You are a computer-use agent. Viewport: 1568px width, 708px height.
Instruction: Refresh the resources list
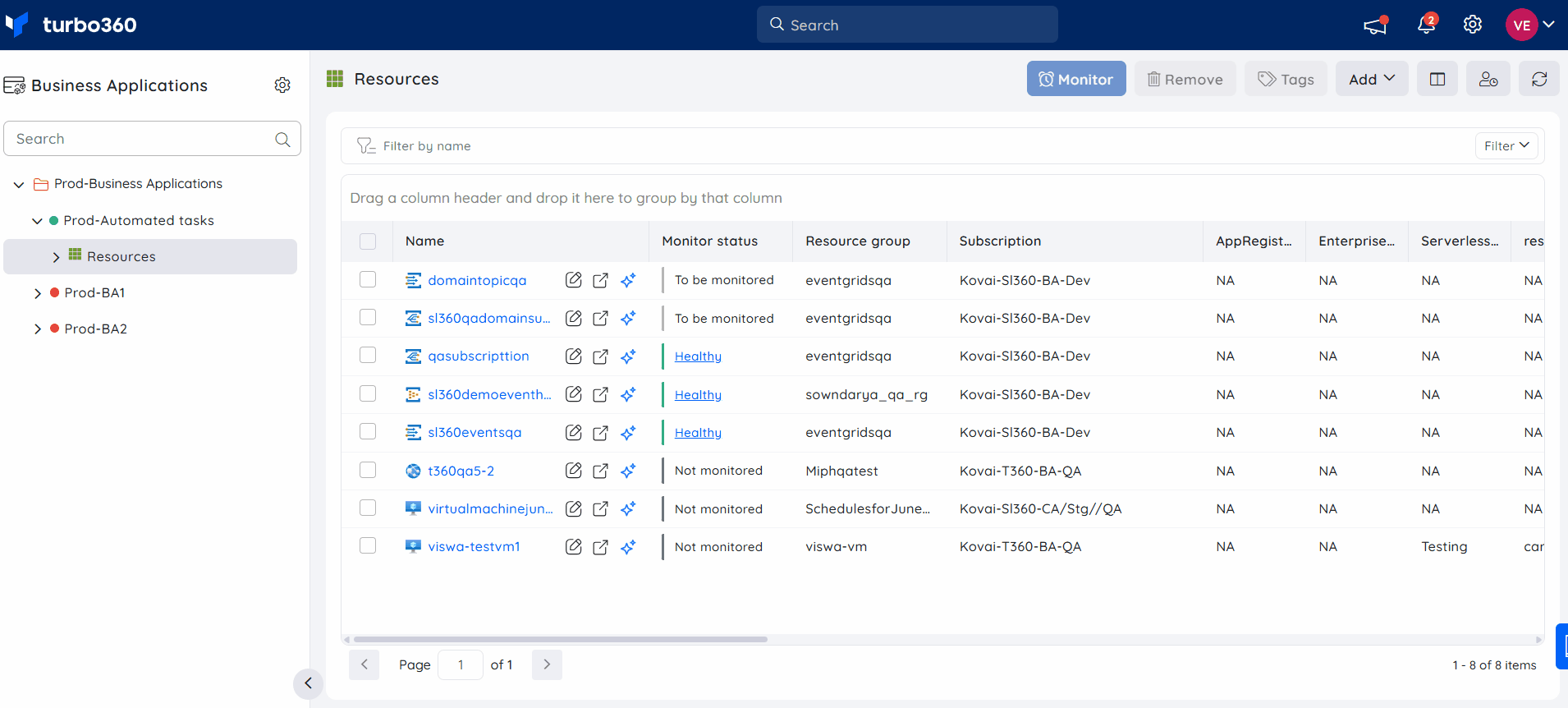[1539, 79]
